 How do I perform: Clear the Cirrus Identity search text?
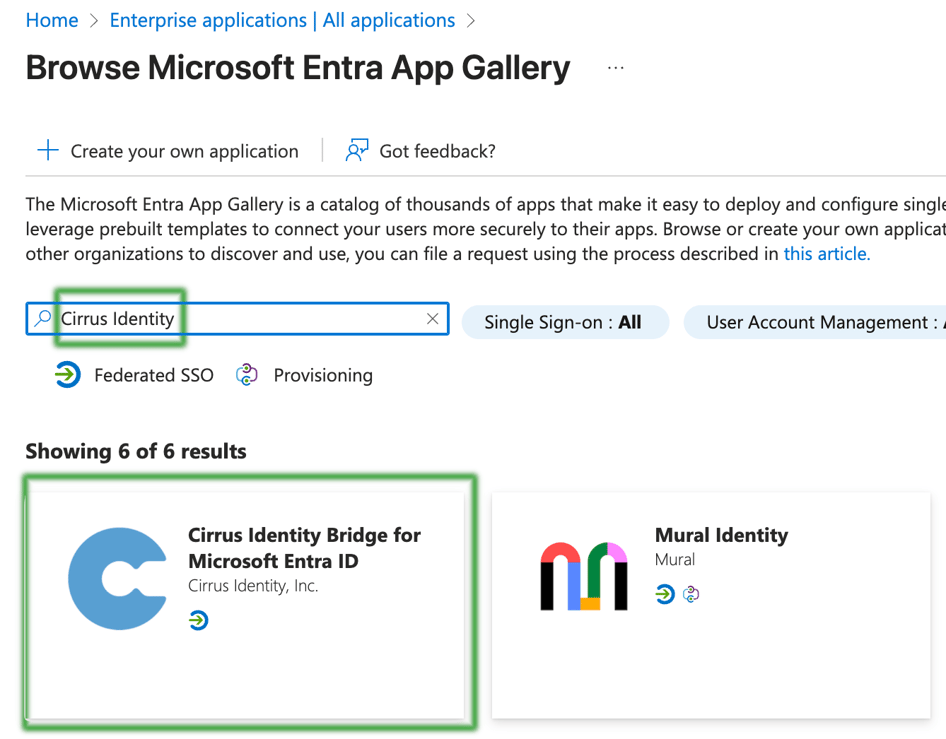point(432,319)
